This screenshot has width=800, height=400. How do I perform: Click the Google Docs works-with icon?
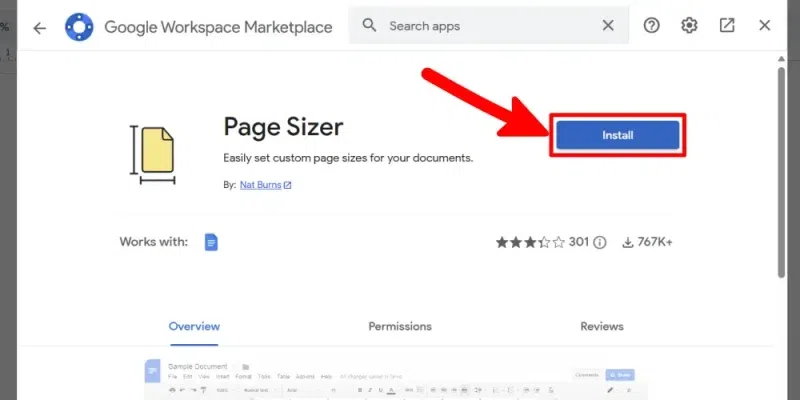coord(211,242)
